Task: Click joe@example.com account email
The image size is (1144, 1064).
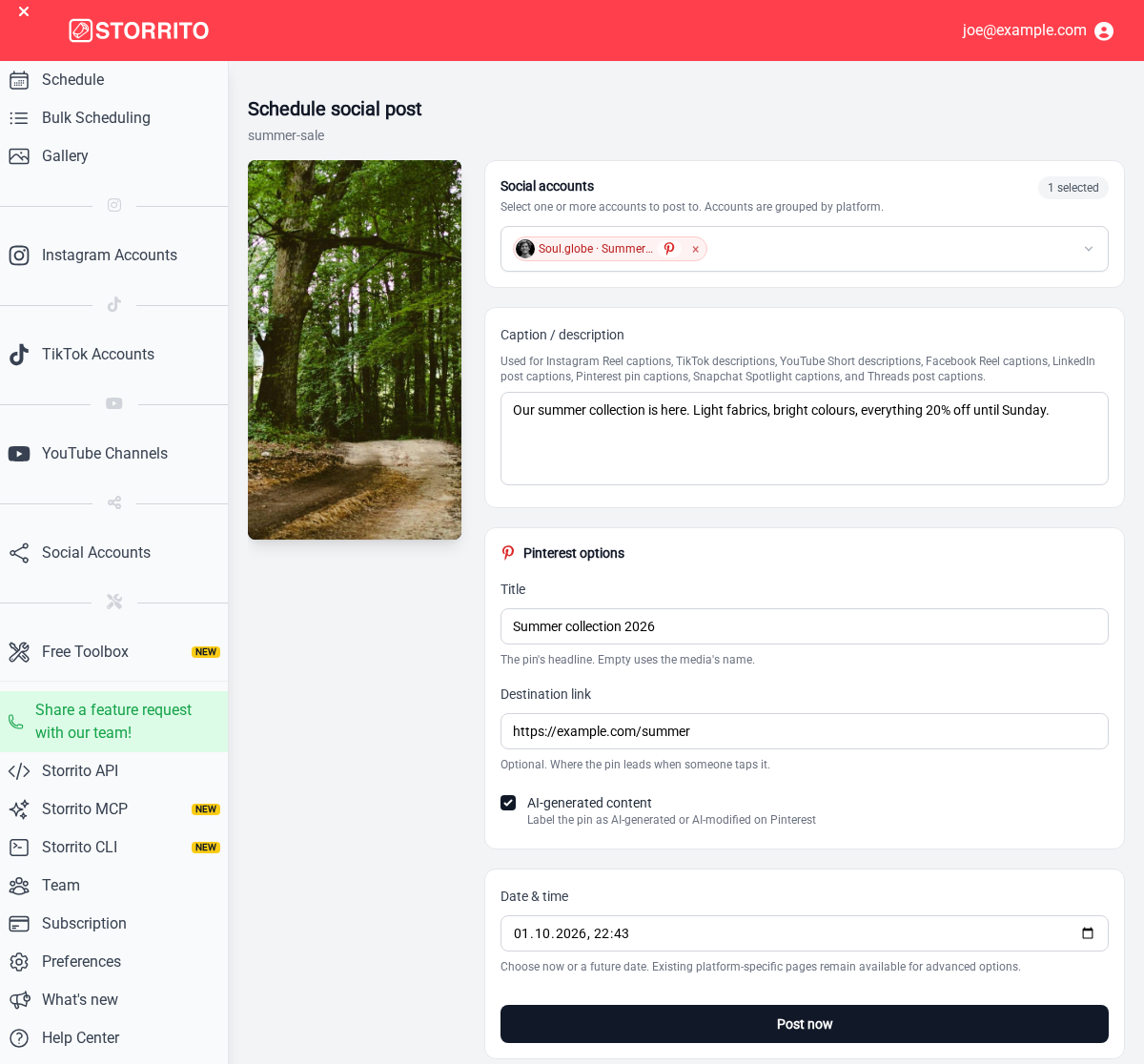Action: pyautogui.click(x=1024, y=31)
